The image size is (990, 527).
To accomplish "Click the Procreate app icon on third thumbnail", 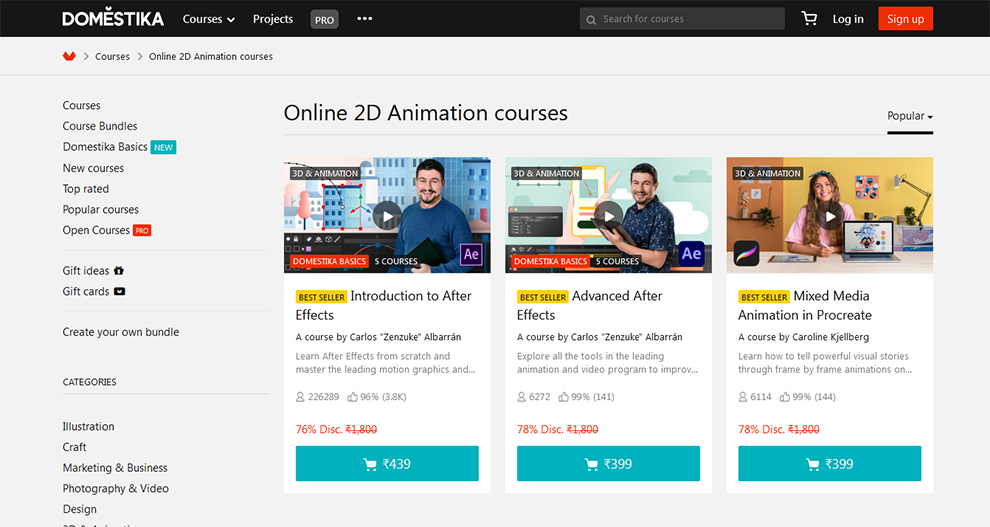I will coord(746,254).
